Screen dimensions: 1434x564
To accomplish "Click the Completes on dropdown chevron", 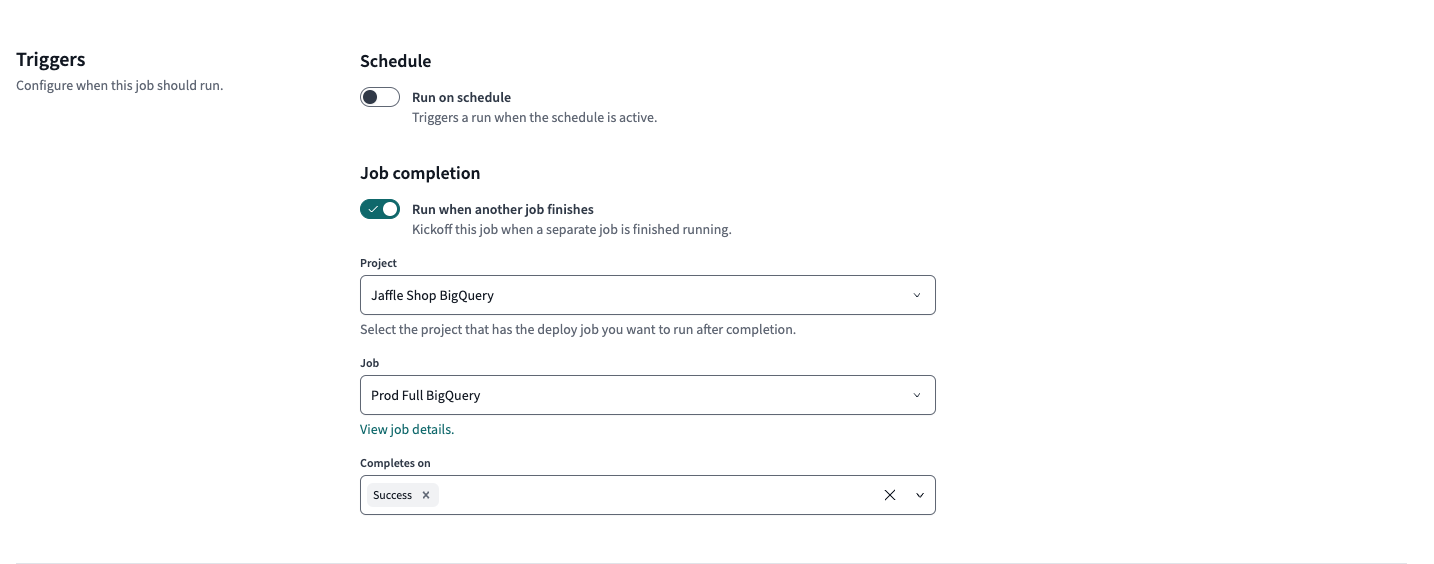I will click(x=919, y=495).
